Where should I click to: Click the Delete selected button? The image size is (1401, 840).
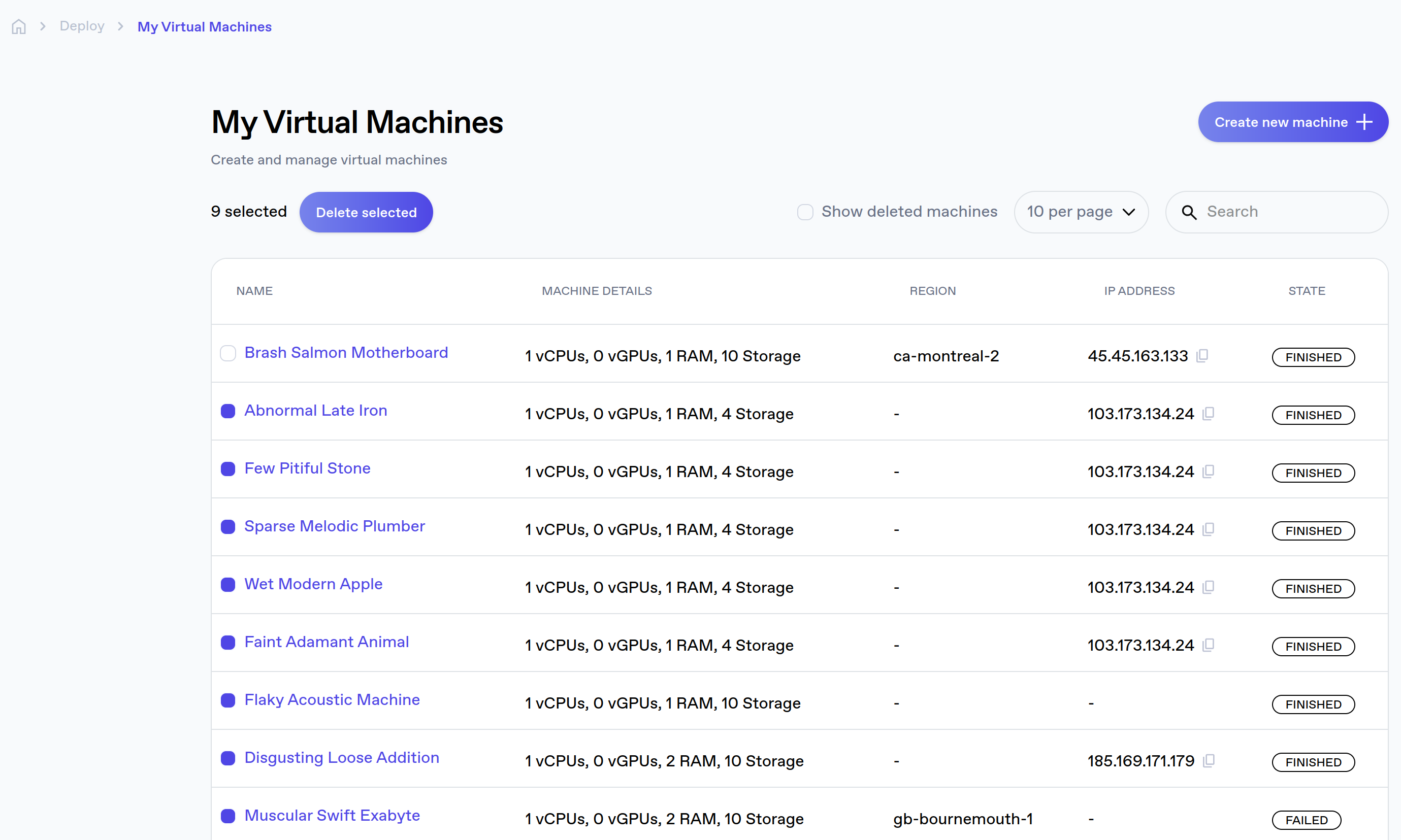pos(366,212)
